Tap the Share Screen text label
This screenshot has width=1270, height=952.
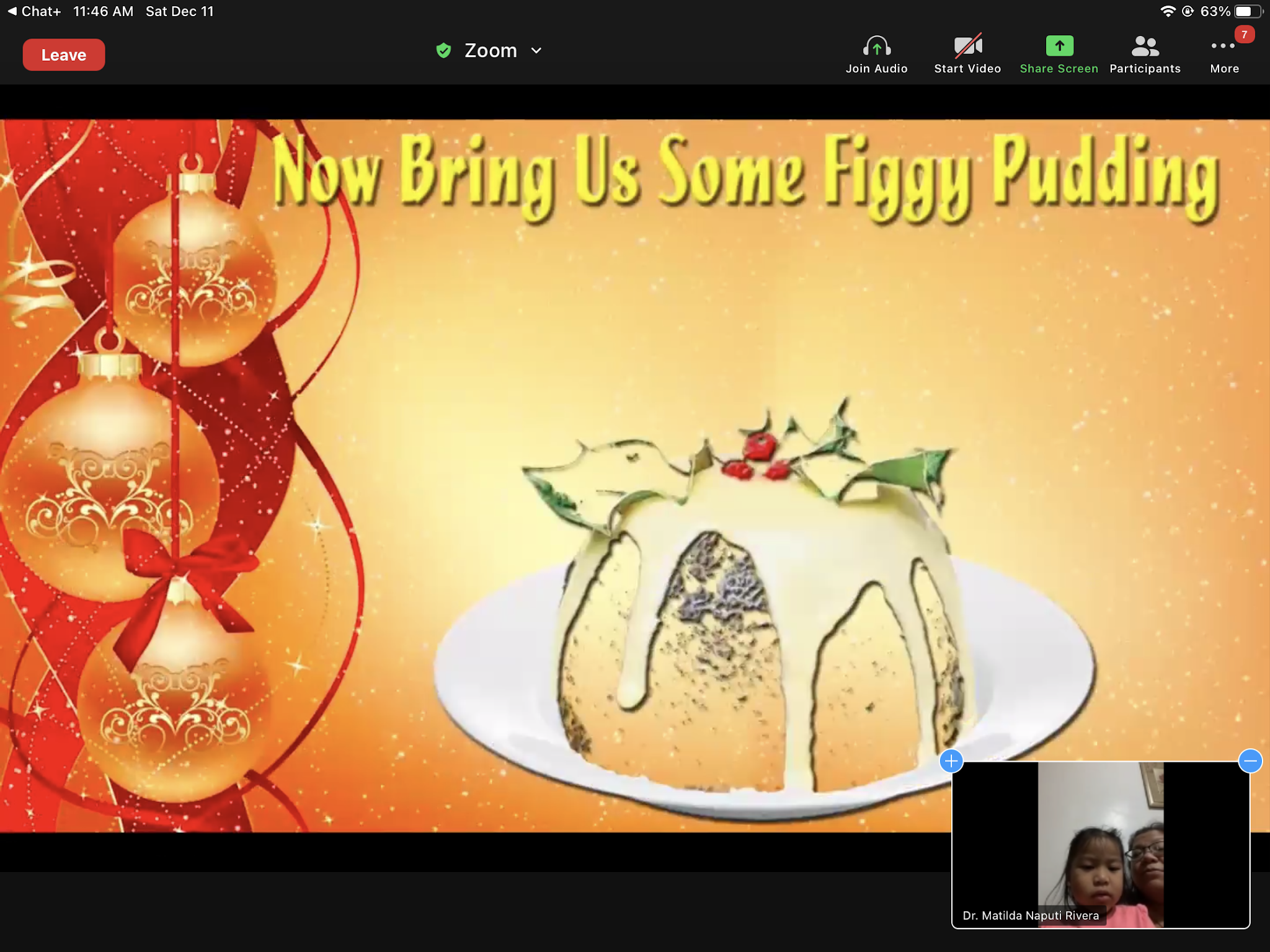click(1059, 69)
